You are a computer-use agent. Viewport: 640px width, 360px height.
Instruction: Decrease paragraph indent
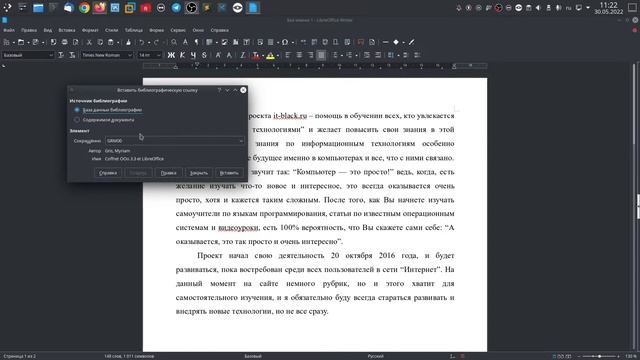(378, 55)
